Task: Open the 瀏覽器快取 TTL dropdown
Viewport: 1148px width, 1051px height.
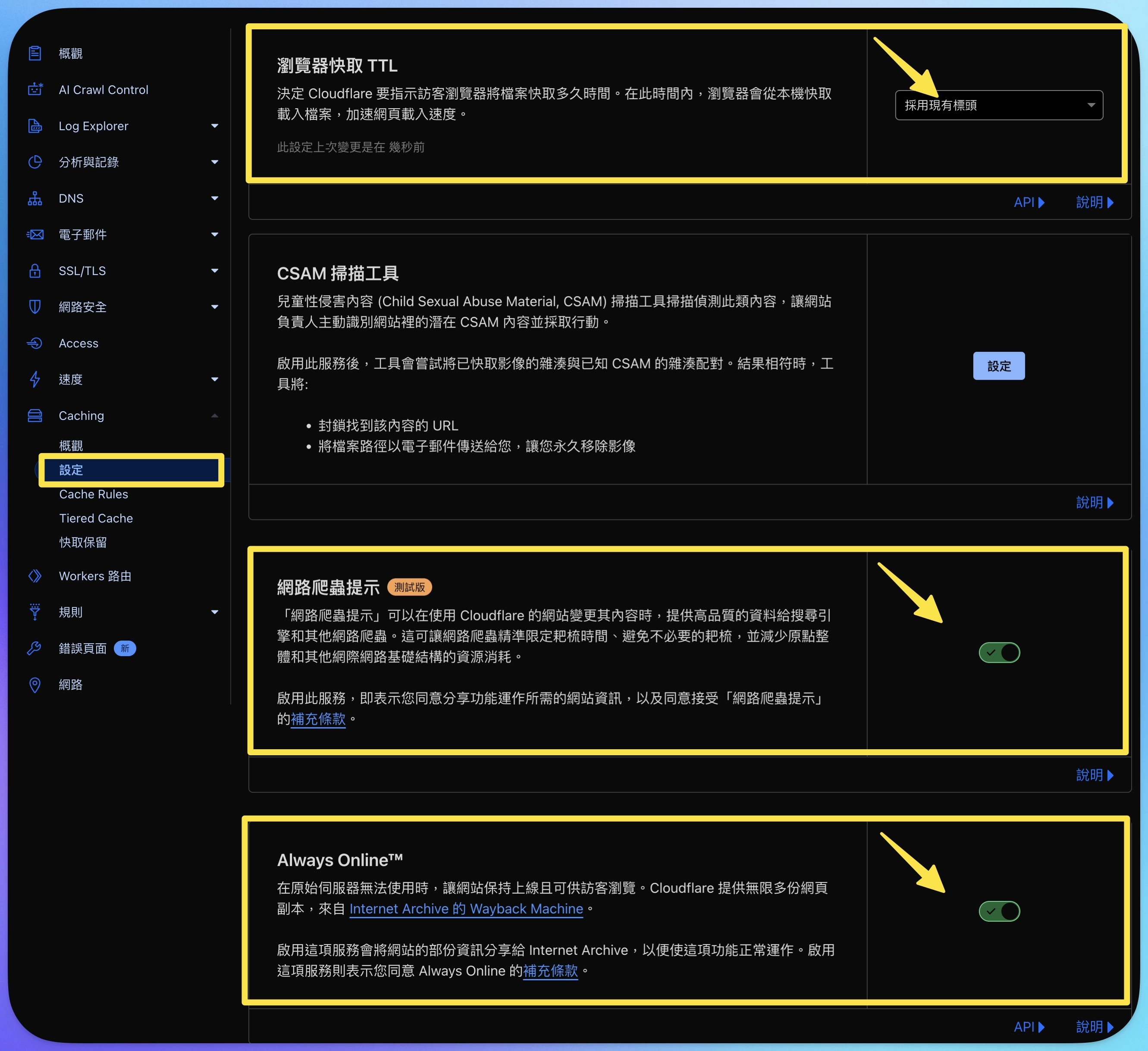Action: [x=998, y=105]
